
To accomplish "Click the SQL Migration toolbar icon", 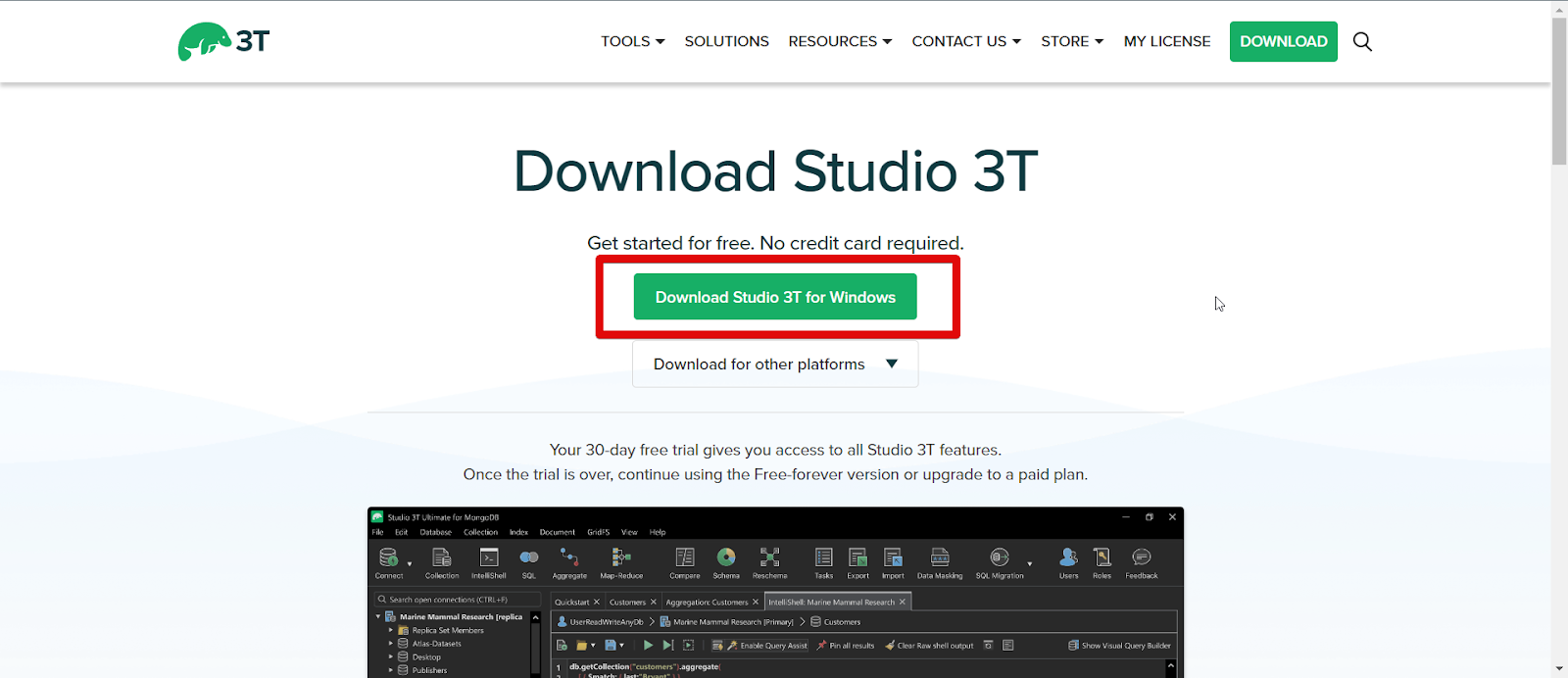I will [x=1000, y=557].
